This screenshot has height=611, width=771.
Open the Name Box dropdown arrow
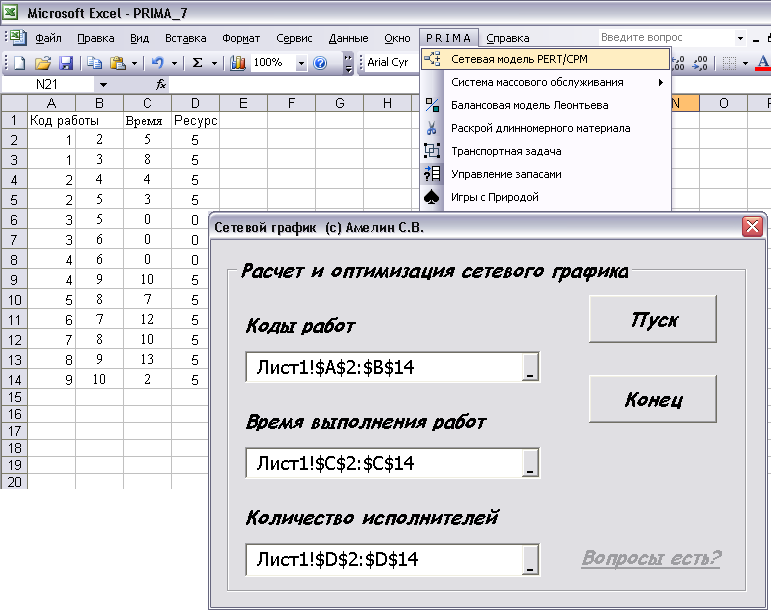[x=103, y=85]
